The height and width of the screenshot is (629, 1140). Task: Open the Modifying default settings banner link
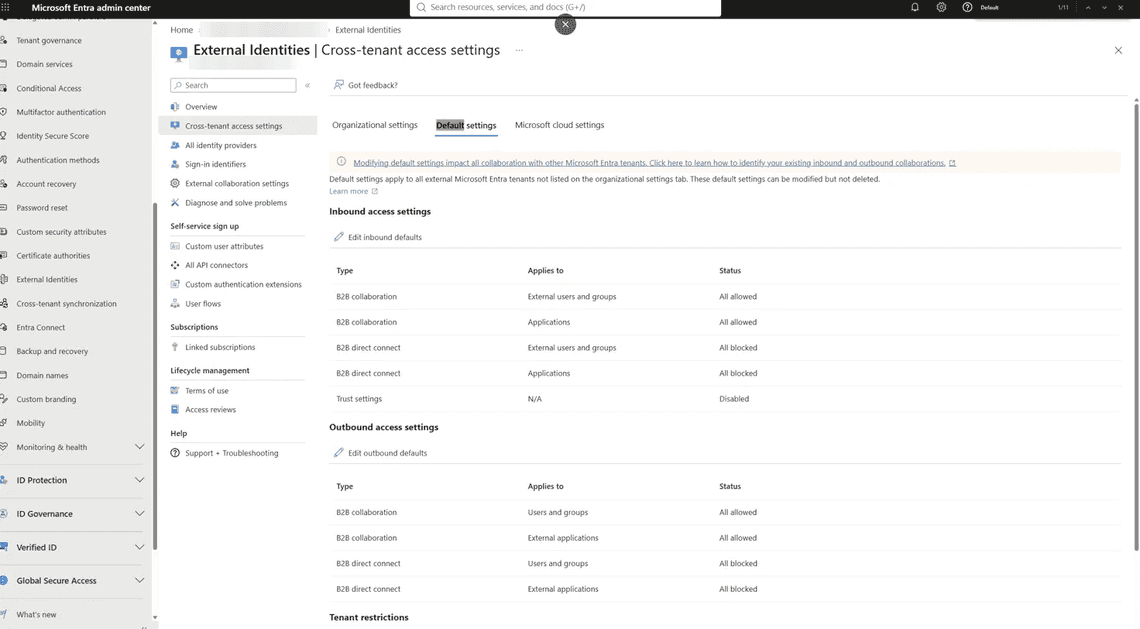click(649, 163)
